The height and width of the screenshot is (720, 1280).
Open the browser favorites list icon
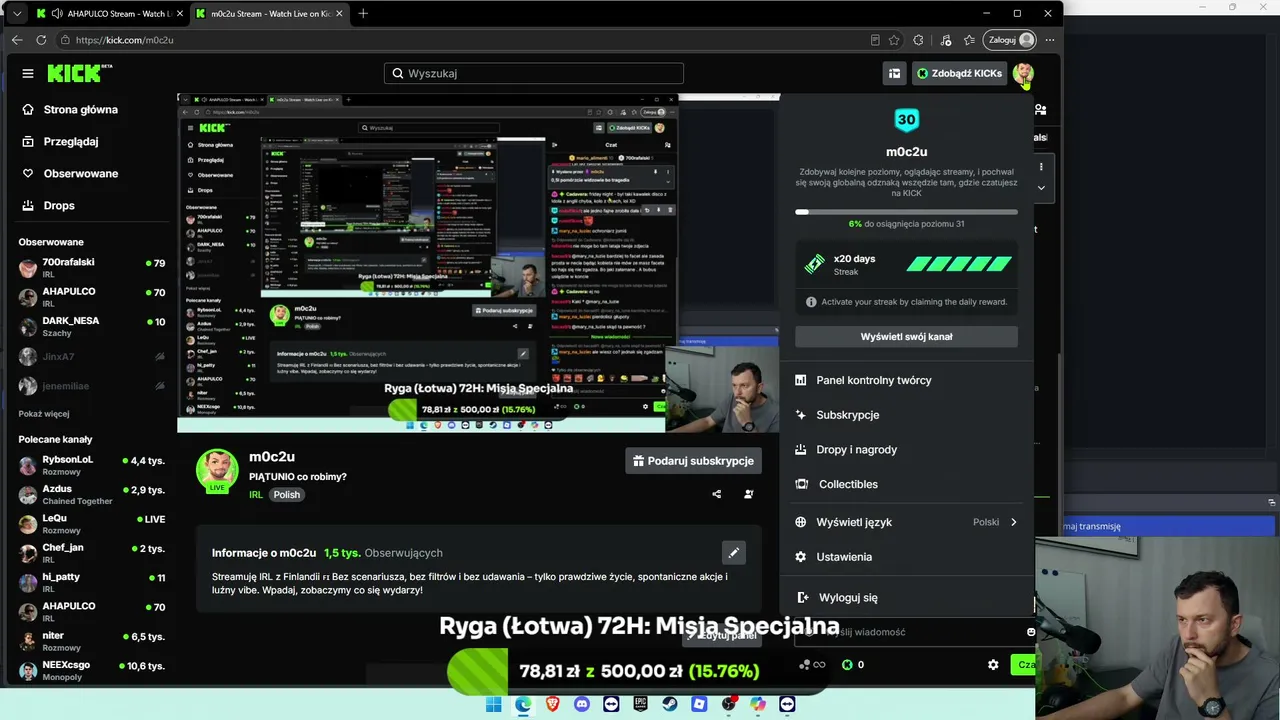click(x=969, y=40)
